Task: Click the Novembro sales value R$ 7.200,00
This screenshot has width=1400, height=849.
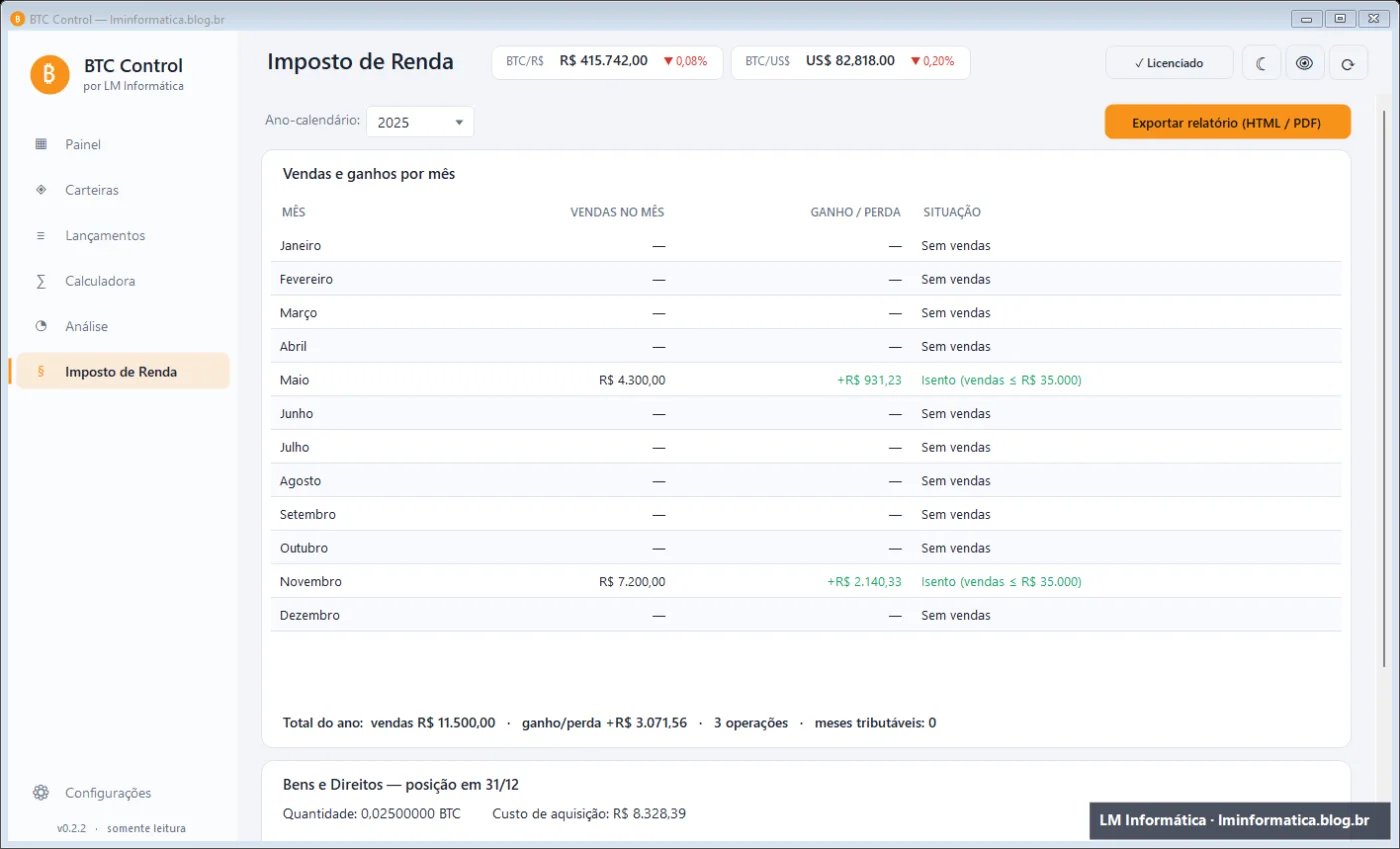Action: [x=632, y=582]
